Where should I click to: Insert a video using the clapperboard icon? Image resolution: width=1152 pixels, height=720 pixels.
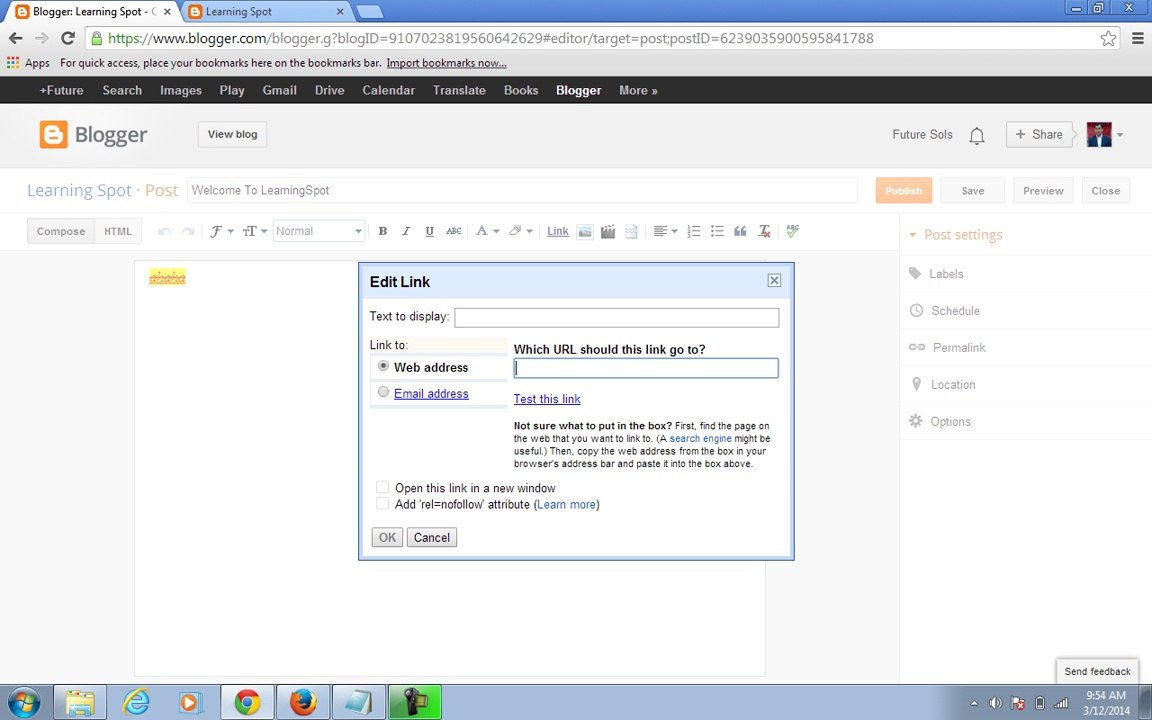coord(608,231)
